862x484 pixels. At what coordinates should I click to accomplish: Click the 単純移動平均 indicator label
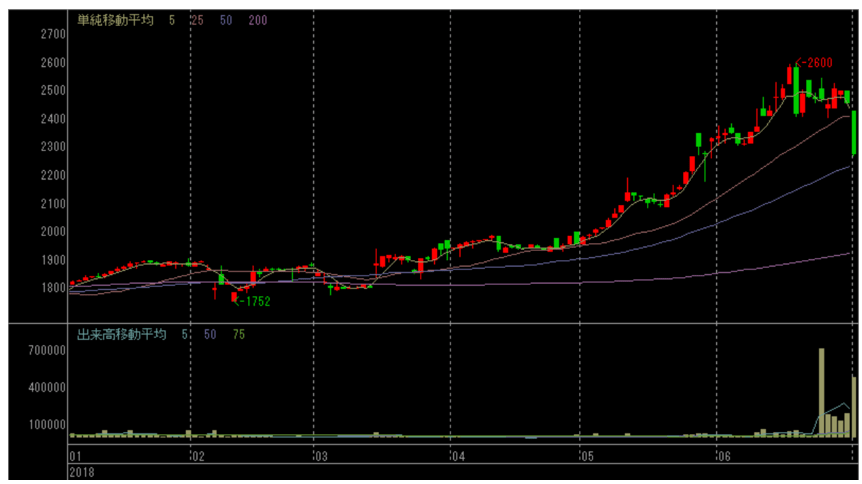[x=115, y=19]
